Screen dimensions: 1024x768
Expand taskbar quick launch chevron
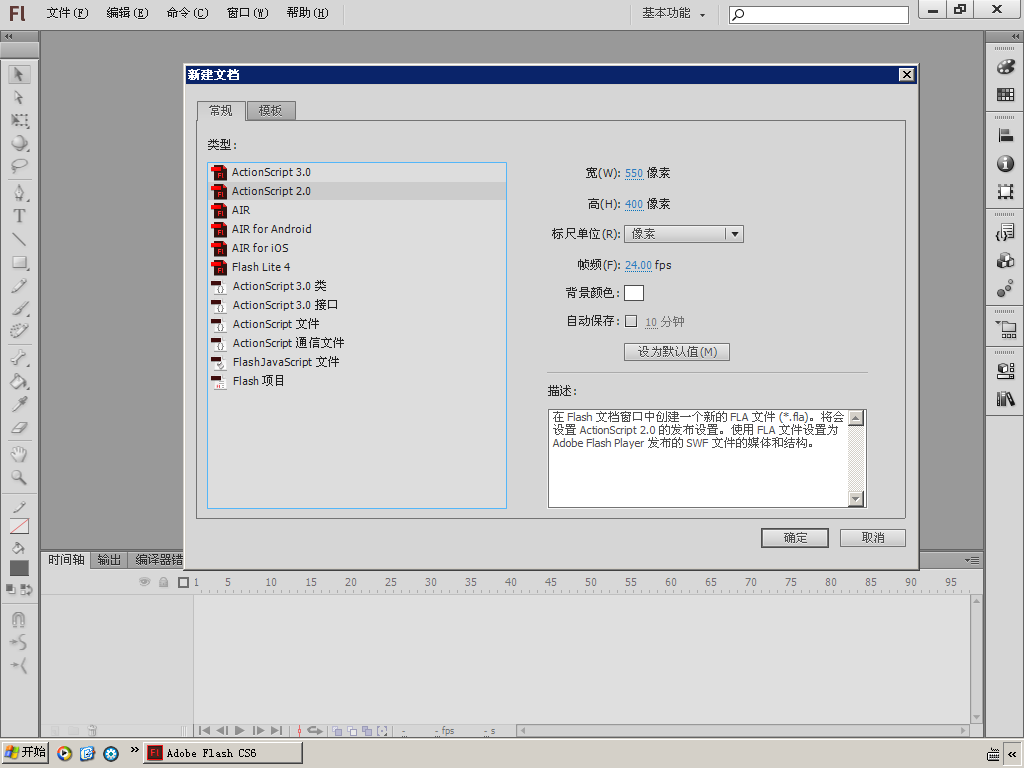point(135,750)
